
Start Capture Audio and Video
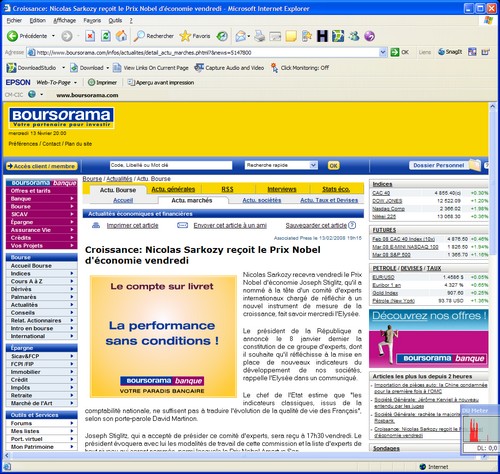tap(229, 68)
